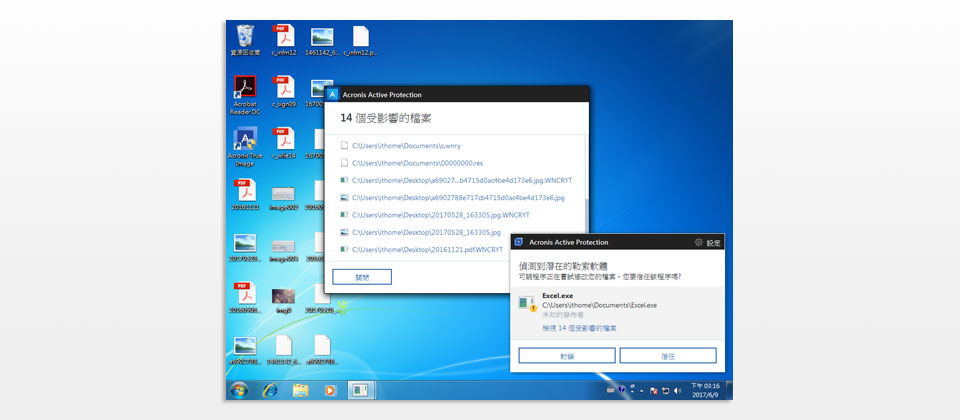
Task: Click the Excel.exe path text in alert
Action: point(599,305)
